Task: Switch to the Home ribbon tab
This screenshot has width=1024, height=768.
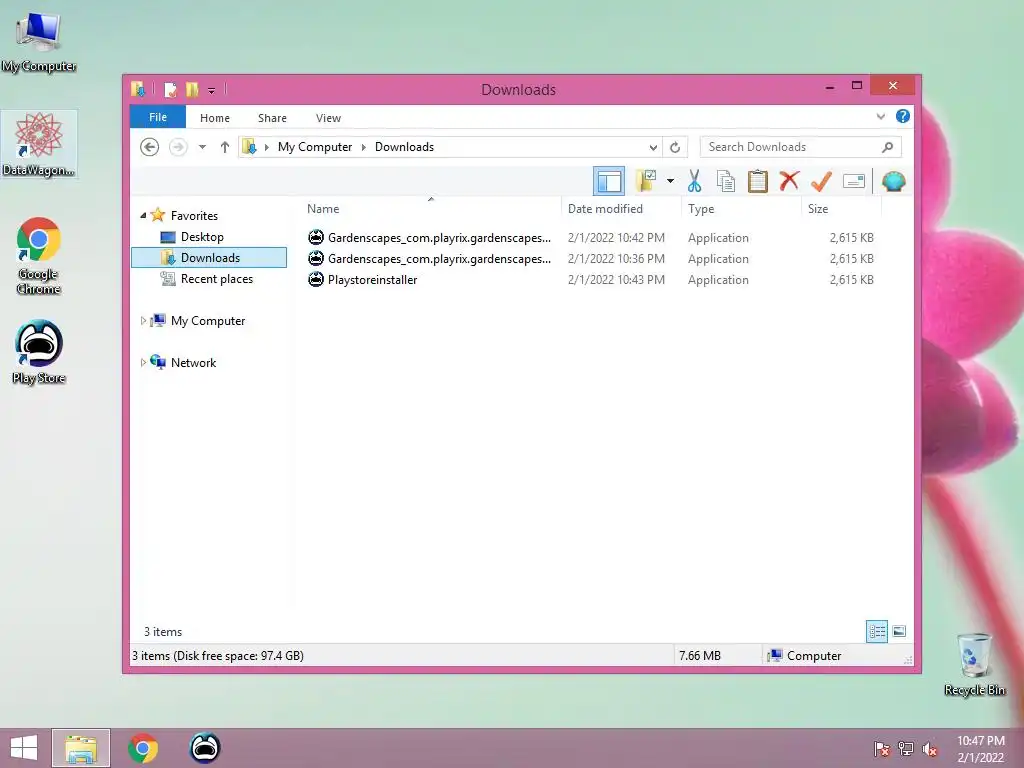Action: tap(215, 118)
